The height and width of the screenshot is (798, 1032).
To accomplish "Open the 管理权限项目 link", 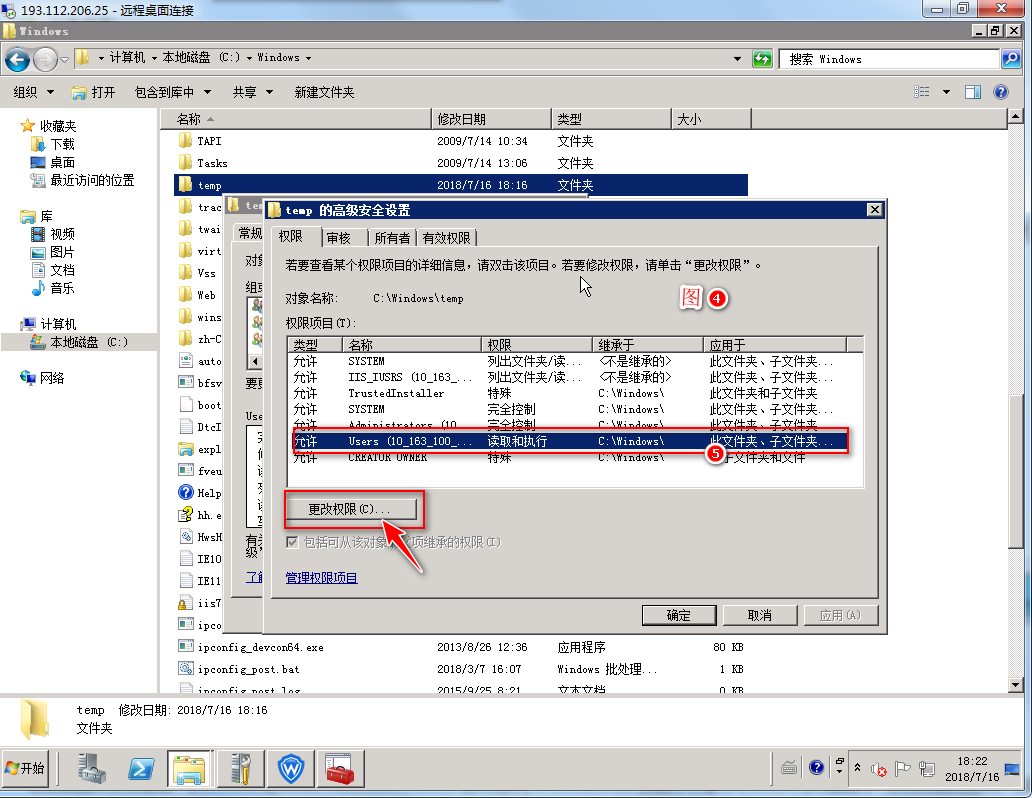I will tap(321, 578).
